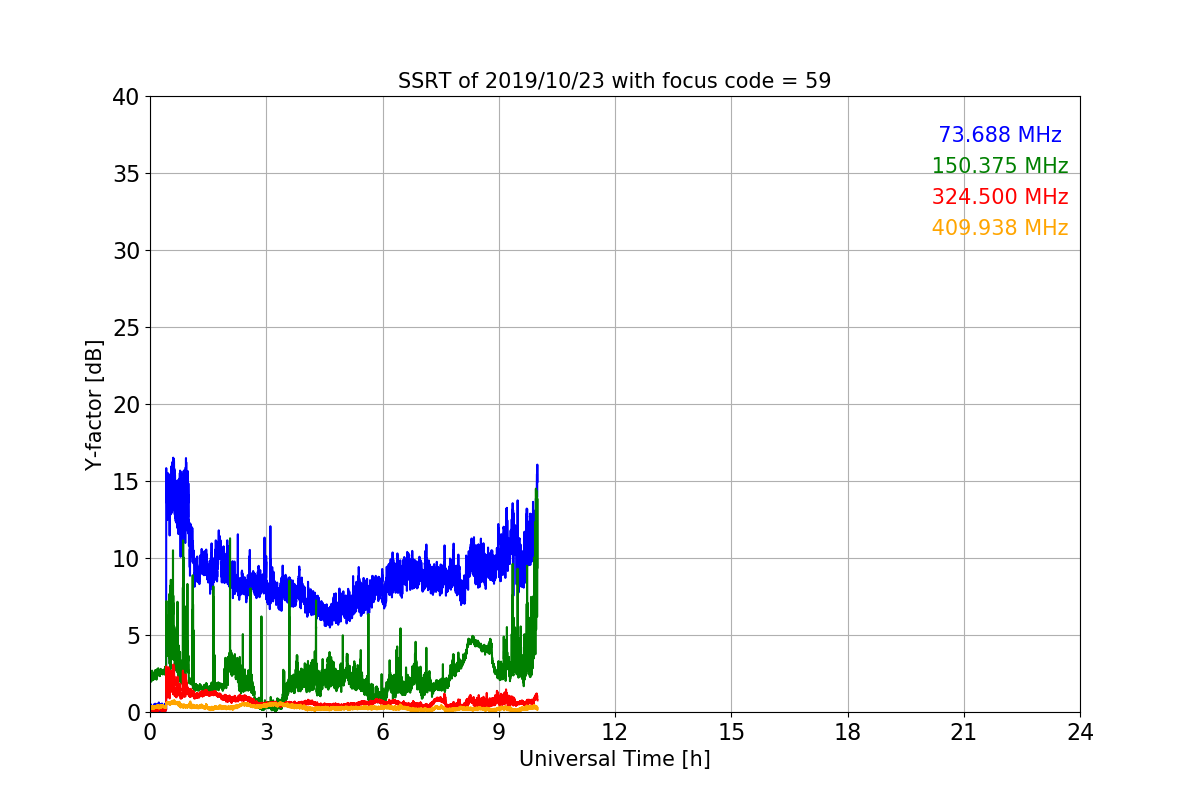
Task: Click the y-axis tick label 20
Action: pyautogui.click(x=125, y=405)
